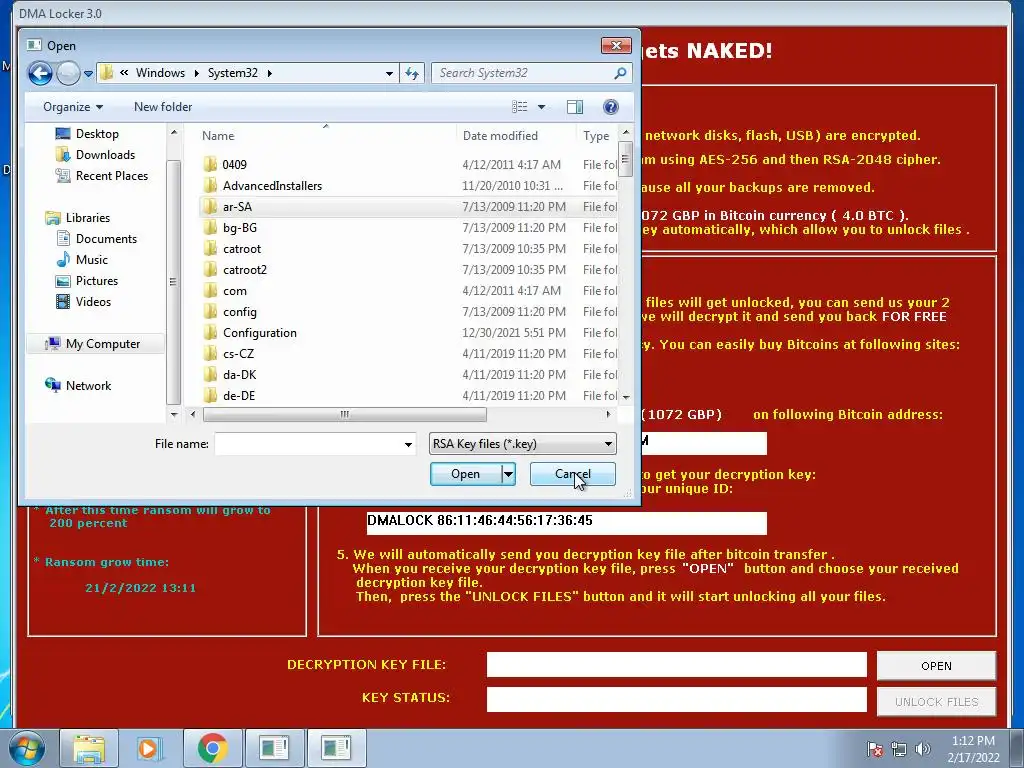The height and width of the screenshot is (768, 1024).
Task: Click the file list vertical scrollbar thumb
Action: click(626, 158)
